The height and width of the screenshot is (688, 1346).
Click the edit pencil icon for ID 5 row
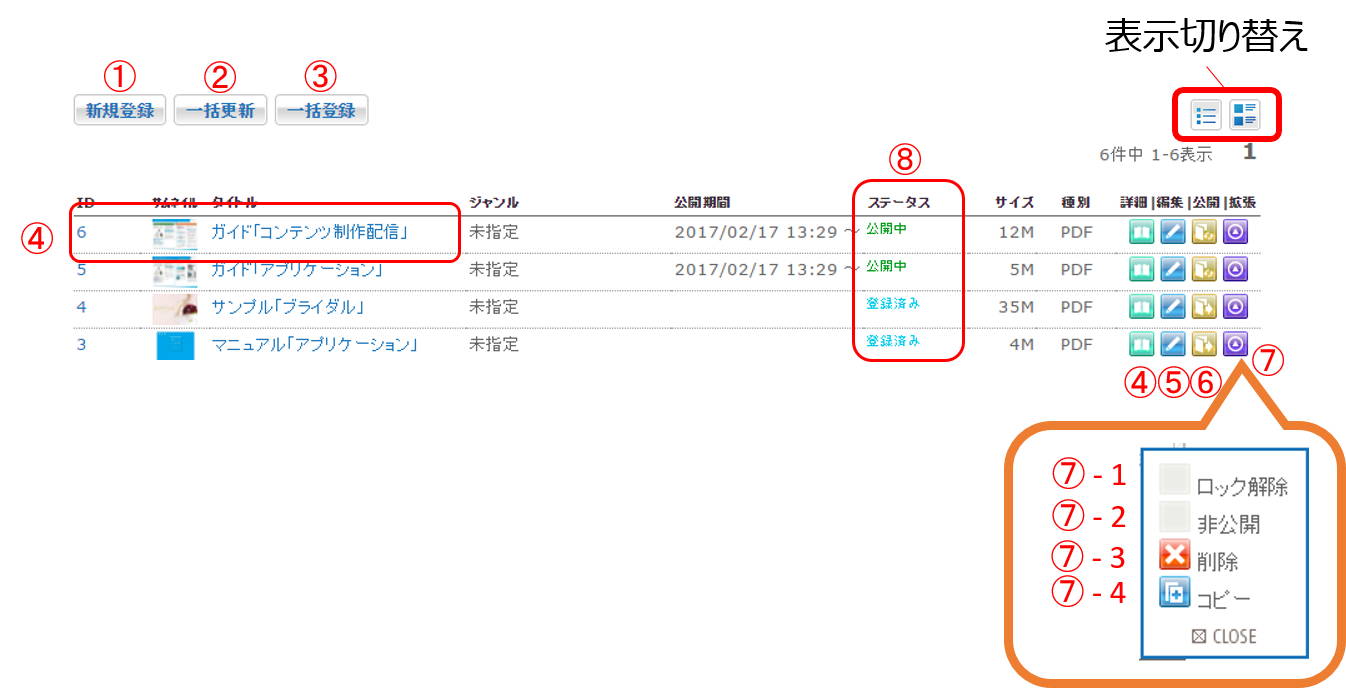click(x=1172, y=270)
